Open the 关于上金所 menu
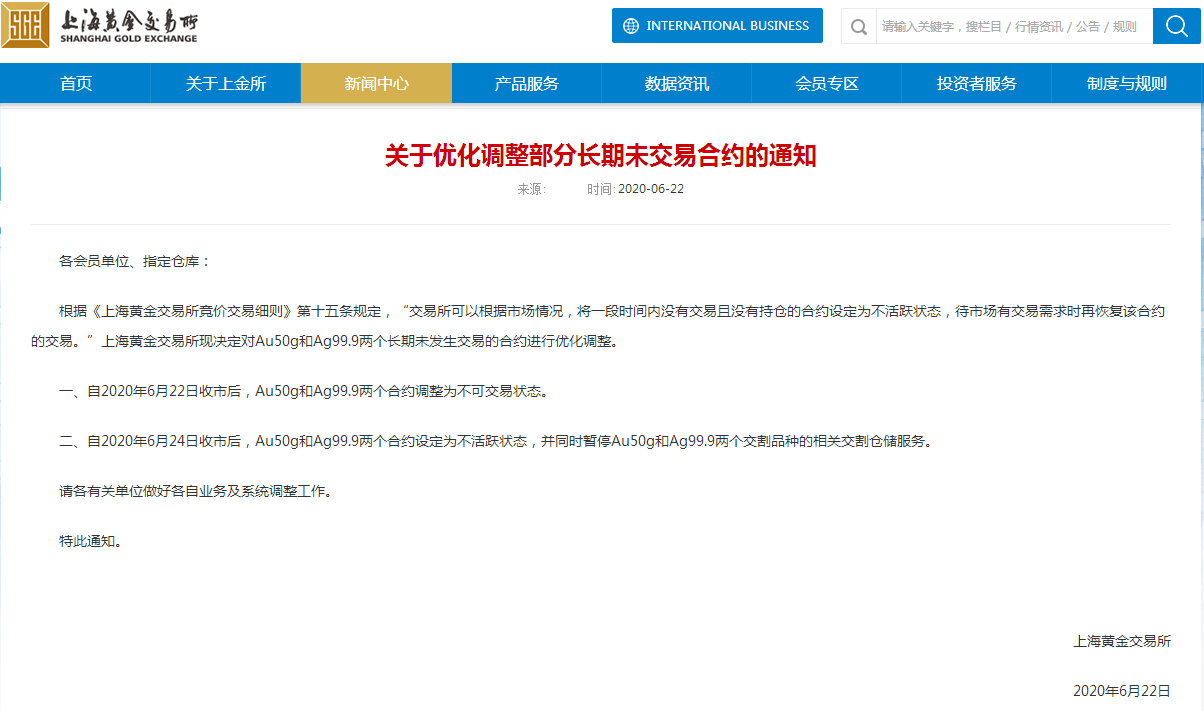This screenshot has width=1204, height=711. point(226,84)
